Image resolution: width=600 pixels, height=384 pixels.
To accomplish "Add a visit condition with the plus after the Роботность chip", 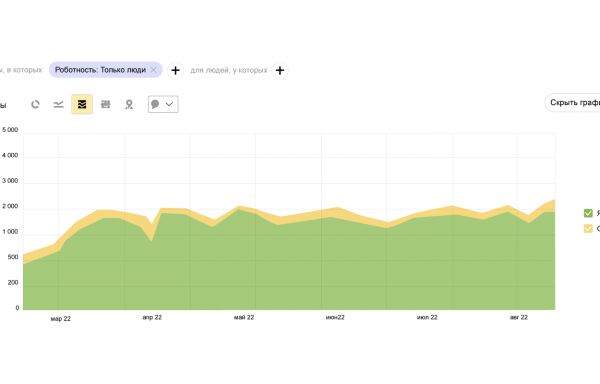I will (175, 70).
